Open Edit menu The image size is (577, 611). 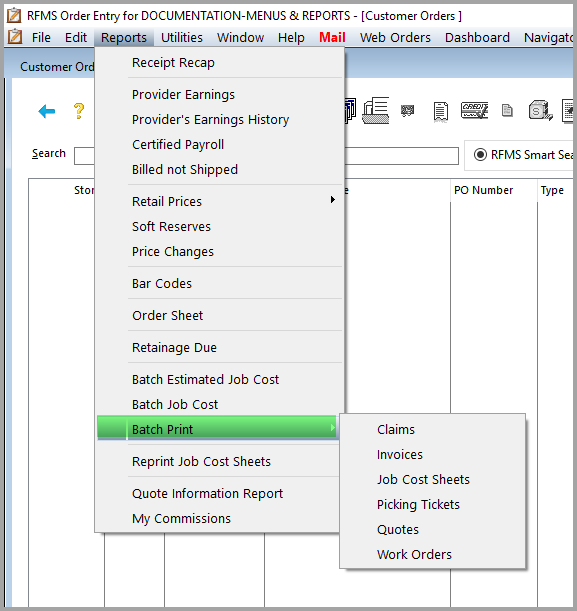[76, 37]
